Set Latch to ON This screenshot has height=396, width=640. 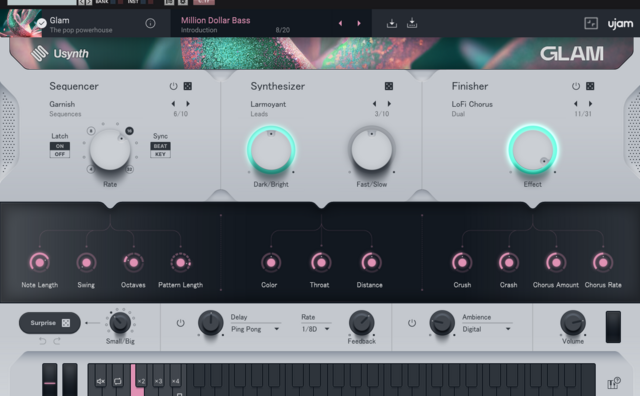pos(60,146)
